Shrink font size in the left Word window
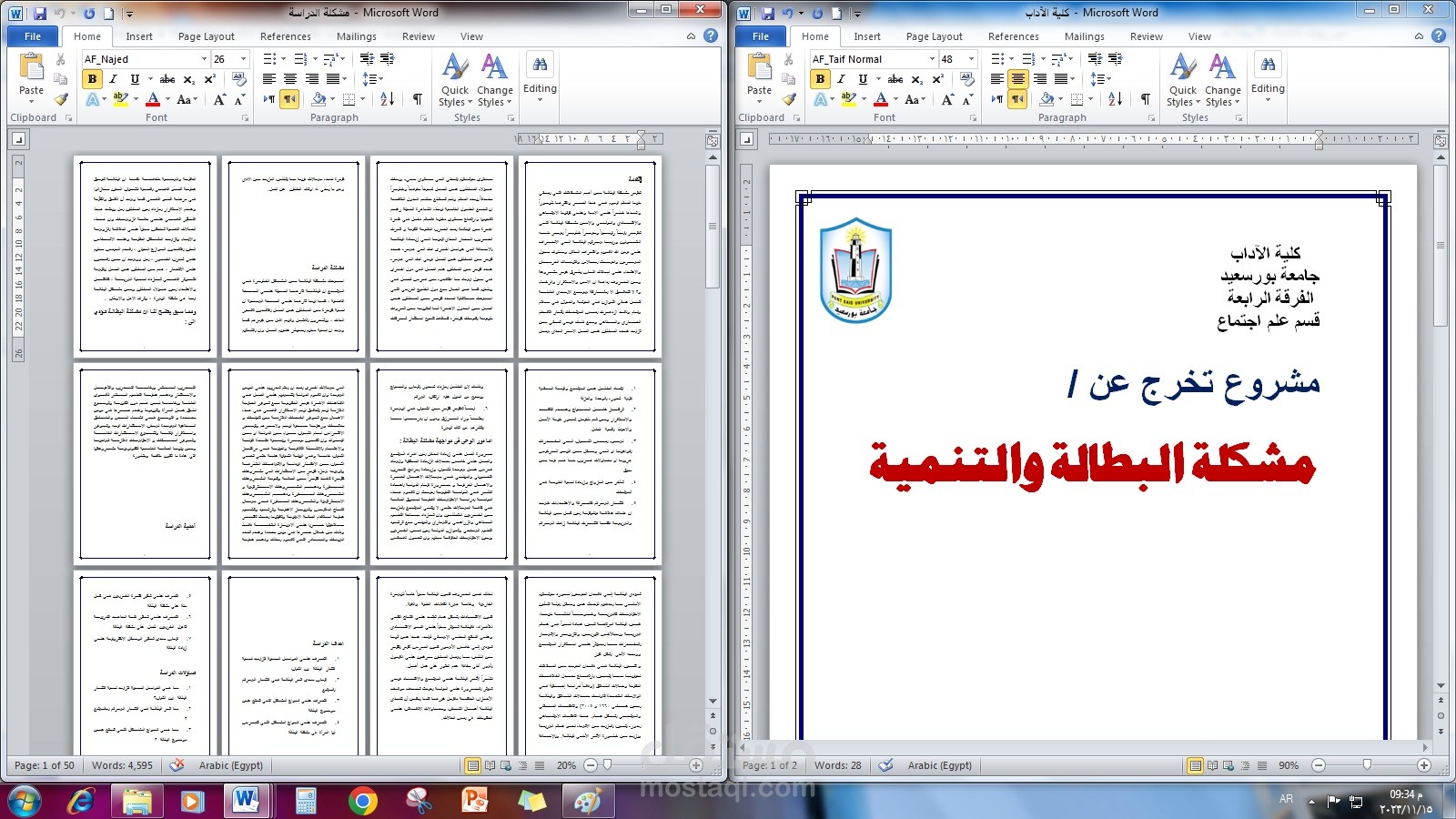The image size is (1456, 819). [x=239, y=99]
